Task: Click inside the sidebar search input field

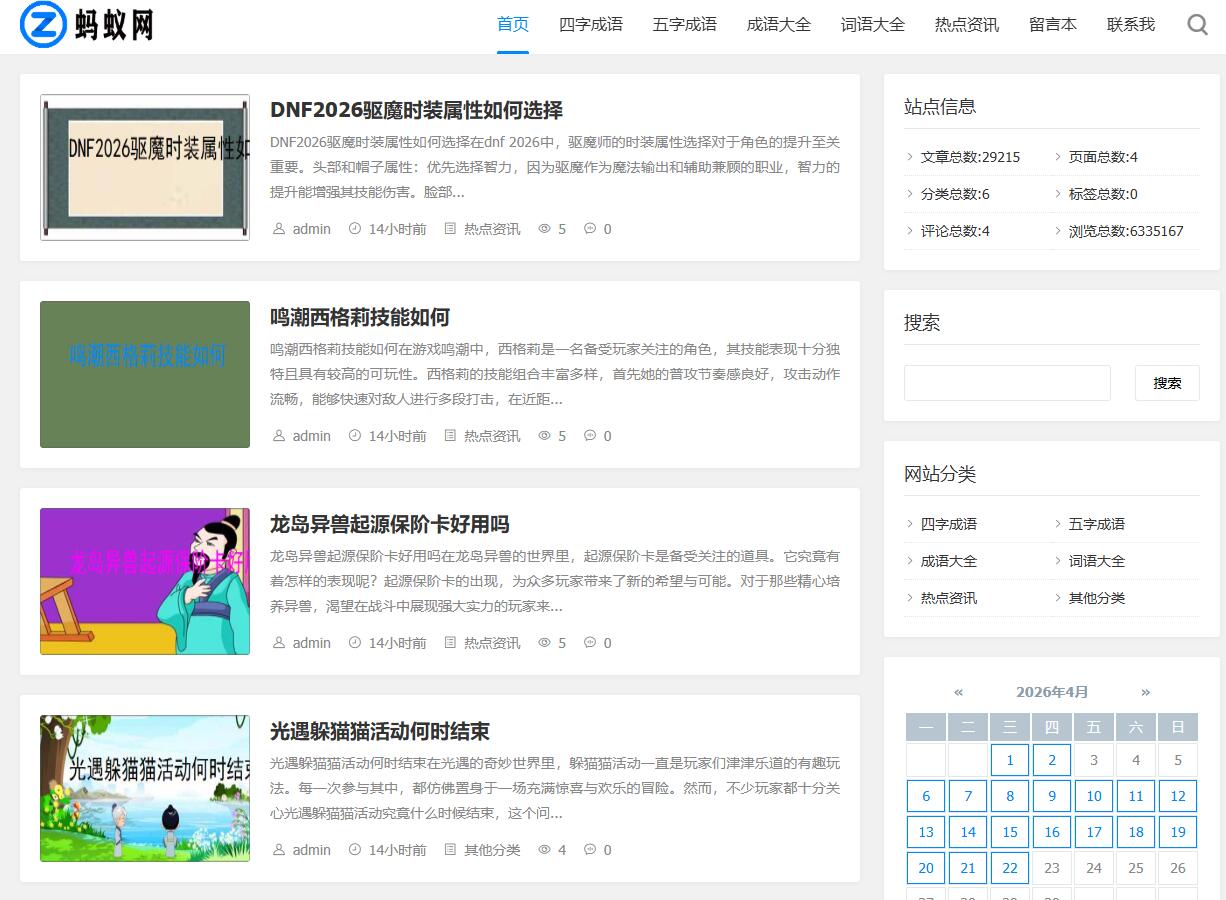Action: click(x=1006, y=382)
